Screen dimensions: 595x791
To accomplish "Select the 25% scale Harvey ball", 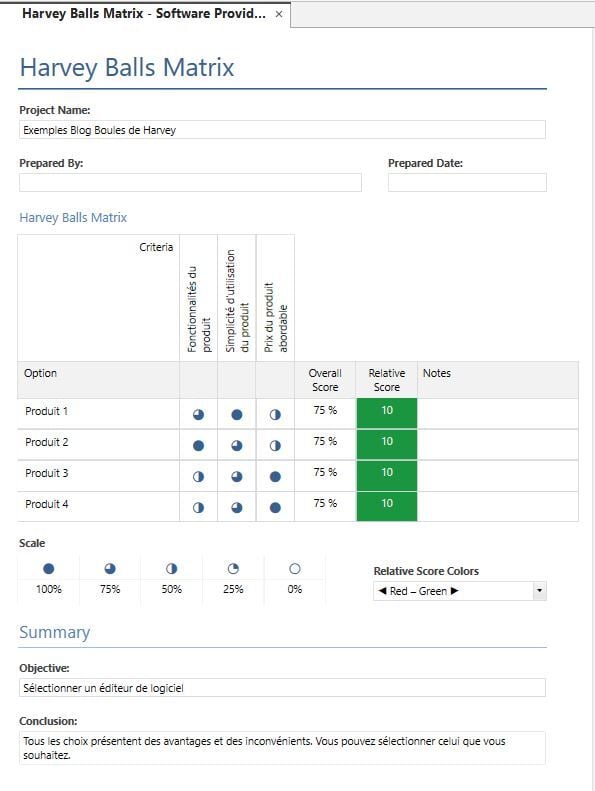I will click(x=233, y=569).
